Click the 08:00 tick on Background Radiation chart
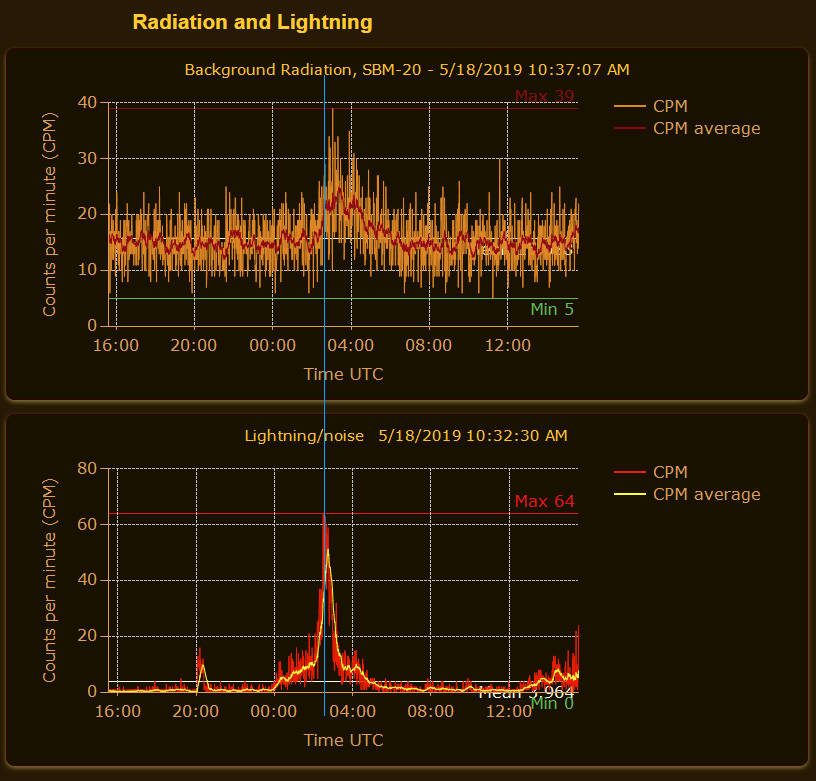 point(429,345)
